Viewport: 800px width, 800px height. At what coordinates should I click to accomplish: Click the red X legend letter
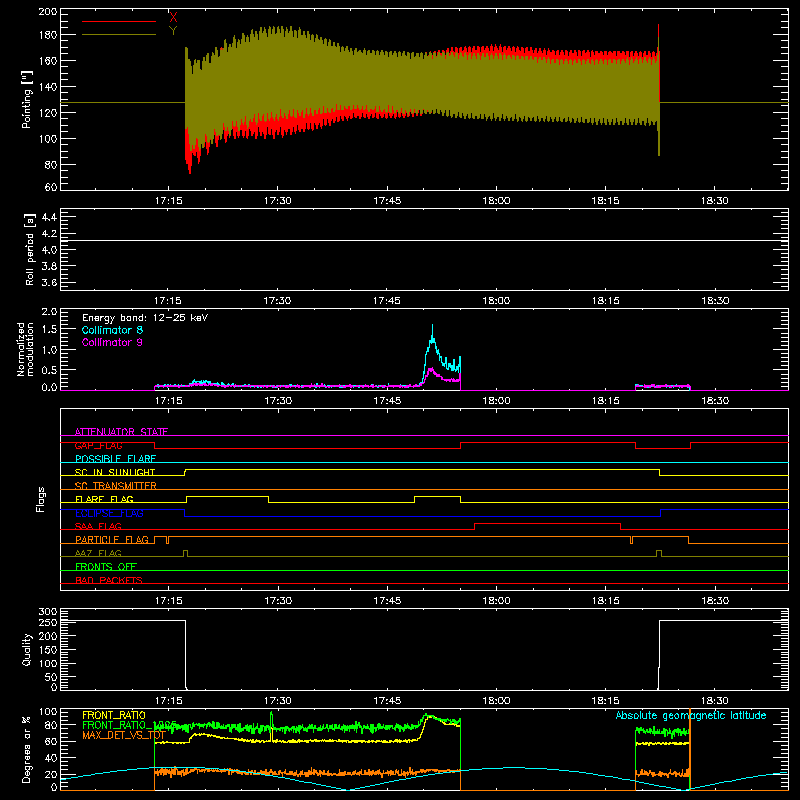click(173, 18)
